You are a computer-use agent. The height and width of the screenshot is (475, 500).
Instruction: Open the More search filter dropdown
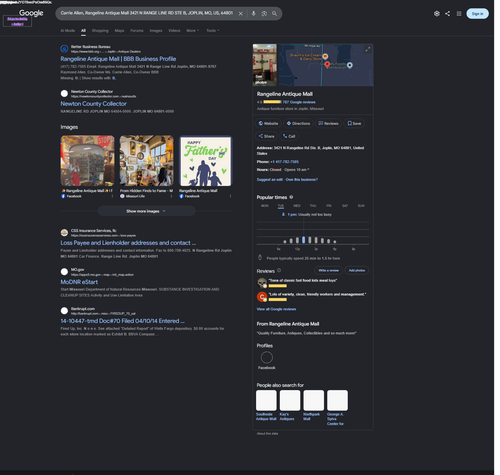pyautogui.click(x=192, y=30)
